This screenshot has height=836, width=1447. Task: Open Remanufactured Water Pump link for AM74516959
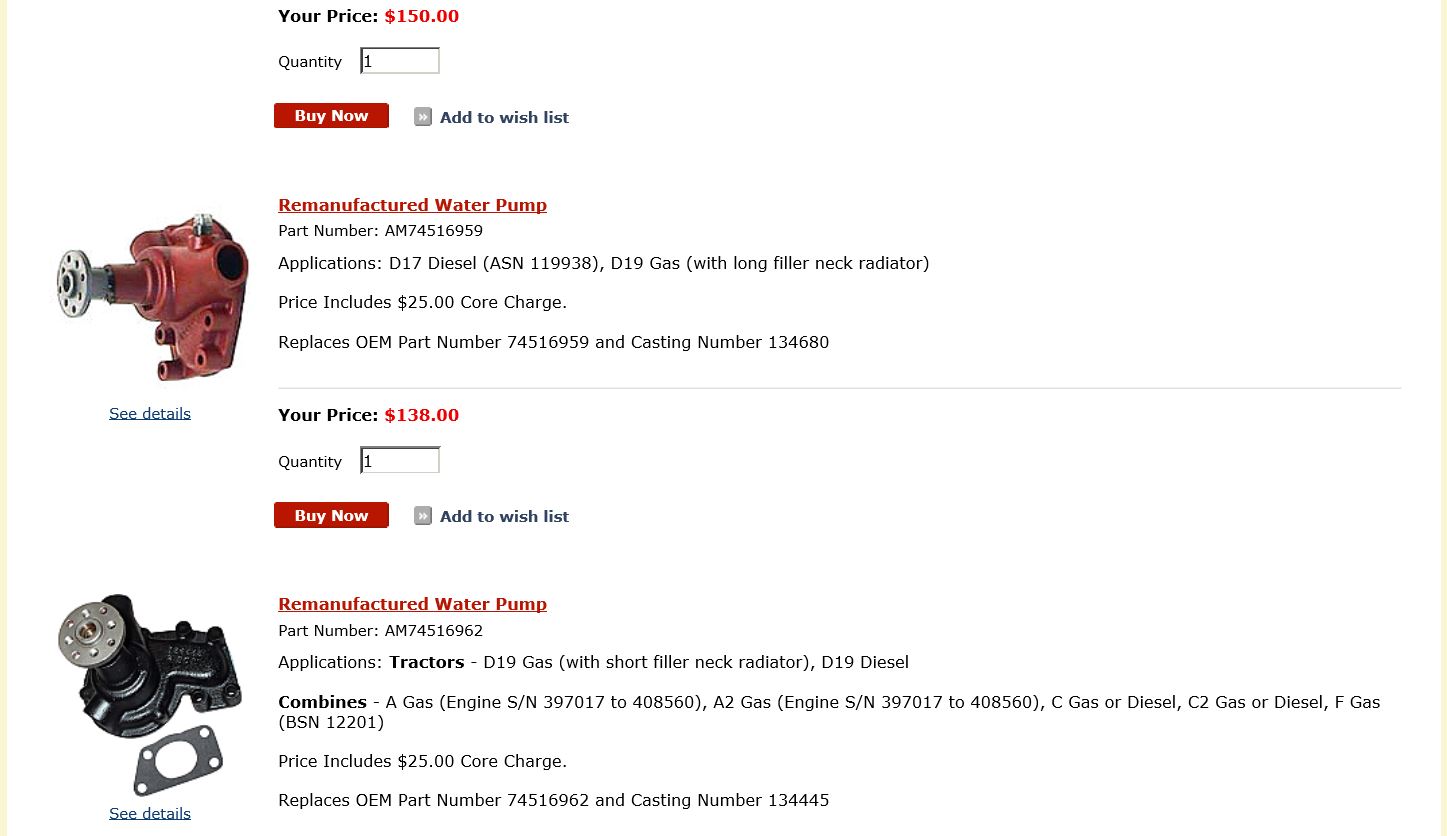(x=412, y=205)
